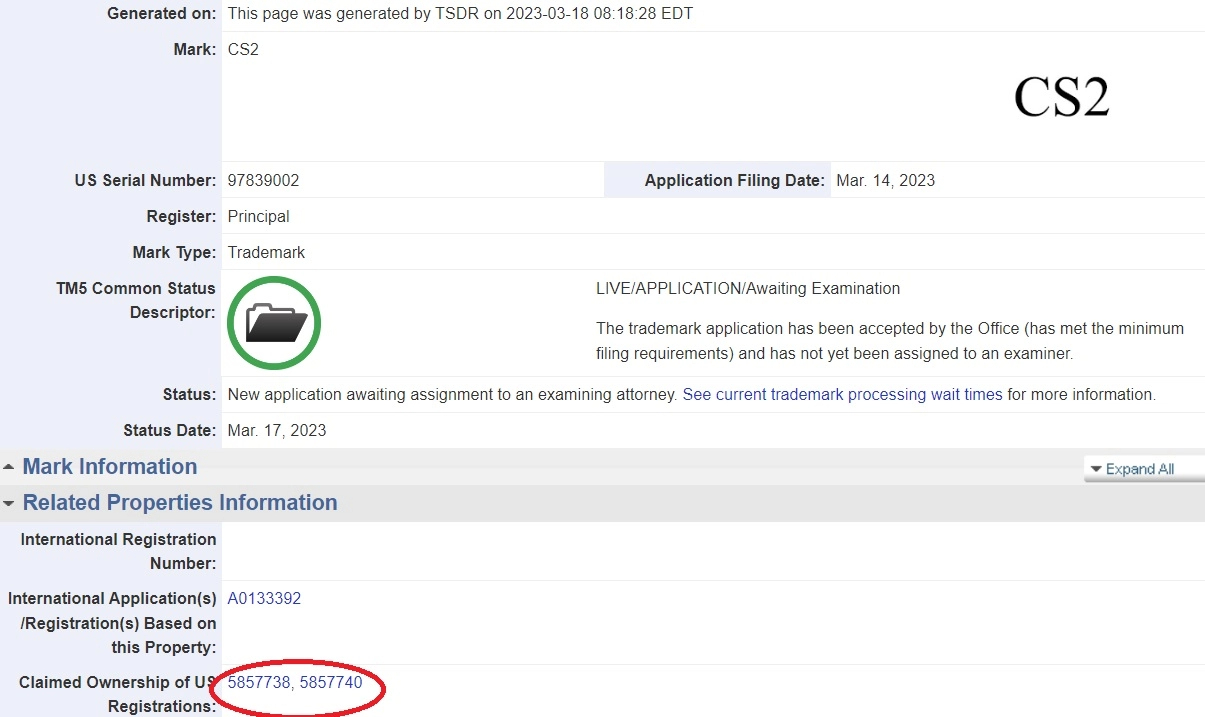Click the green folder status icon

pyautogui.click(x=273, y=323)
